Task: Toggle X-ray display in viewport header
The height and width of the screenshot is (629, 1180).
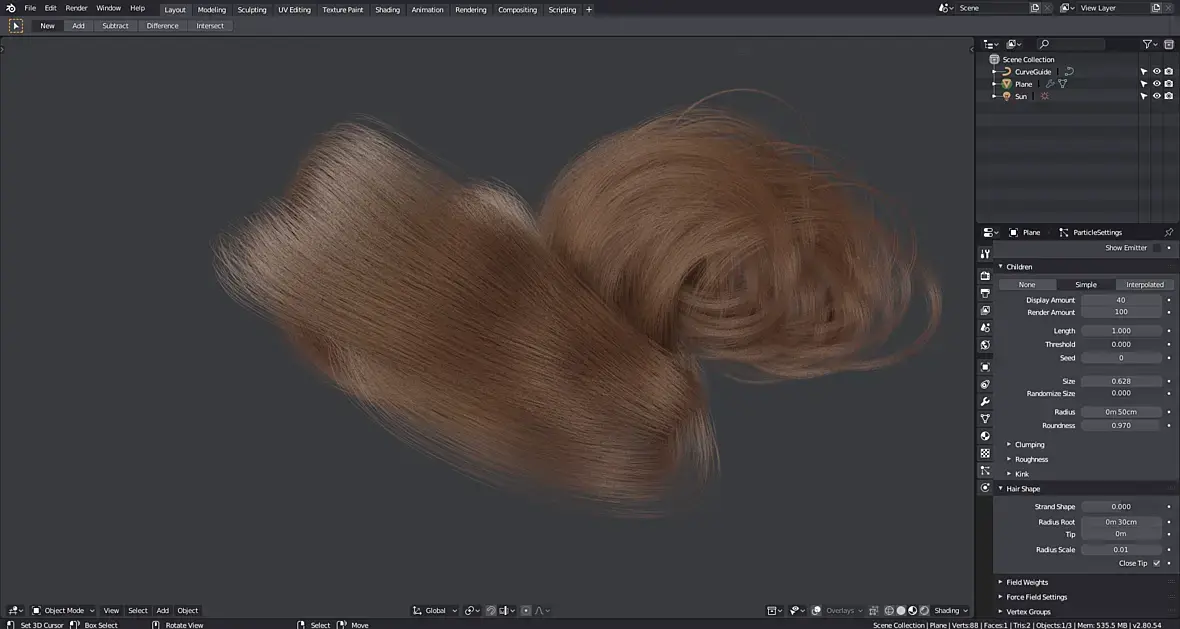Action: pos(874,610)
